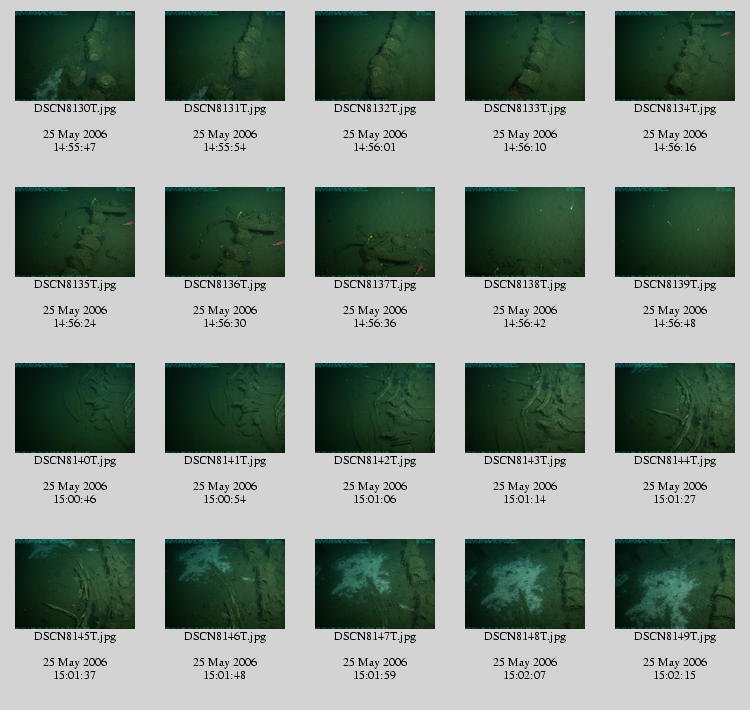The width and height of the screenshot is (750, 710).
Task: Select the DSCN8136T.jpg thumbnail image
Action: pos(225,232)
